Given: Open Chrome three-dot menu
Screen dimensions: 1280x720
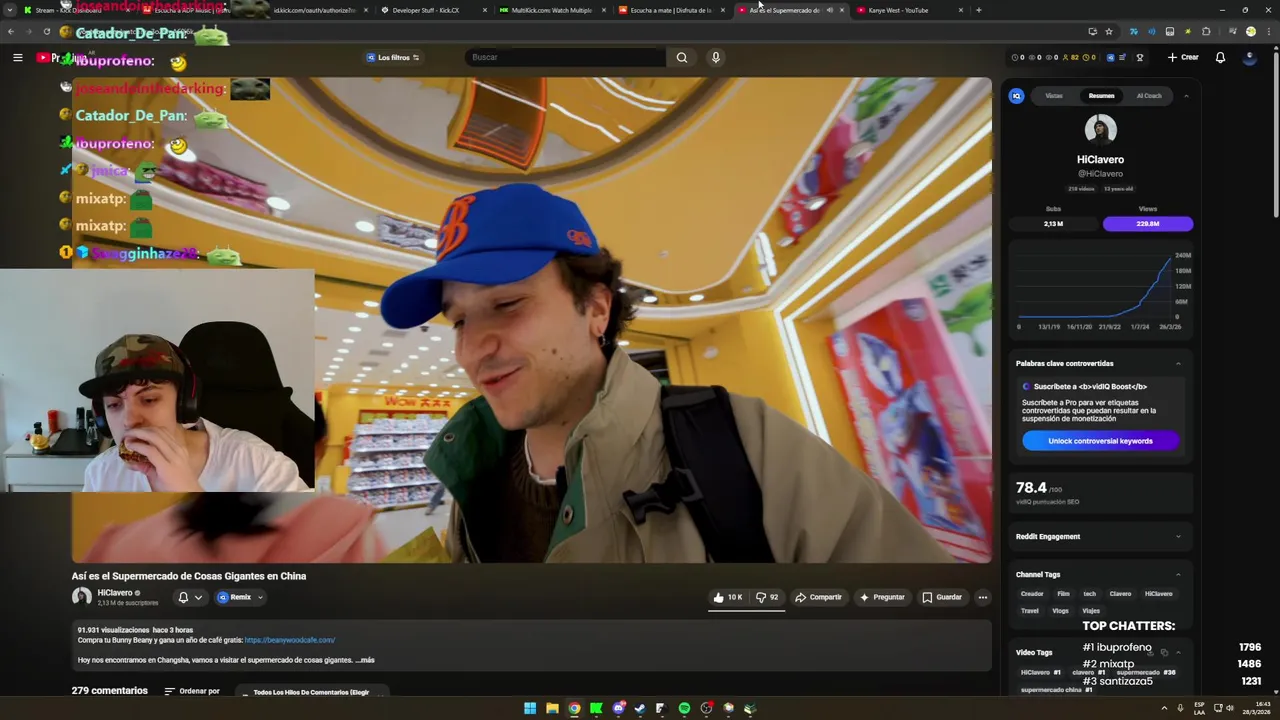Looking at the screenshot, I should click(1267, 31).
